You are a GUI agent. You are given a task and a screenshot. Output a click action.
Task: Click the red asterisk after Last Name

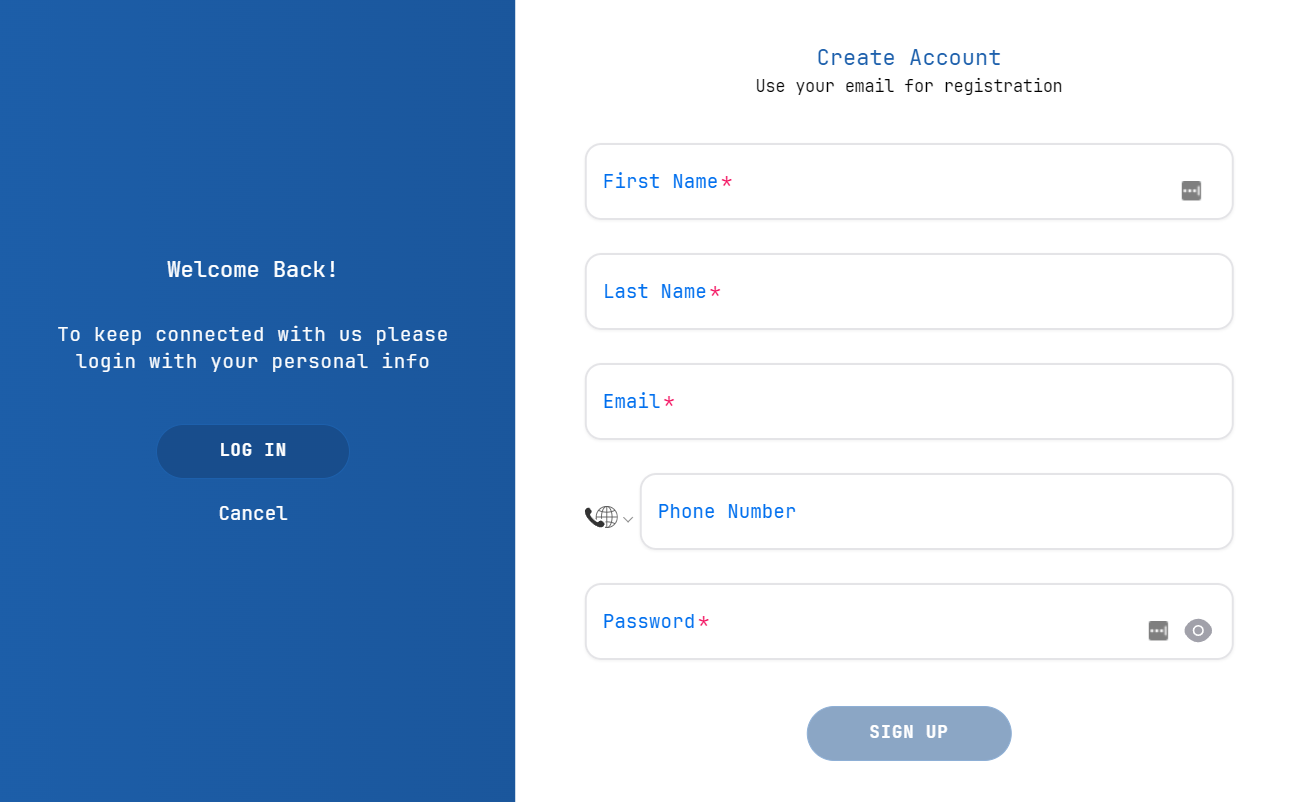(715, 292)
